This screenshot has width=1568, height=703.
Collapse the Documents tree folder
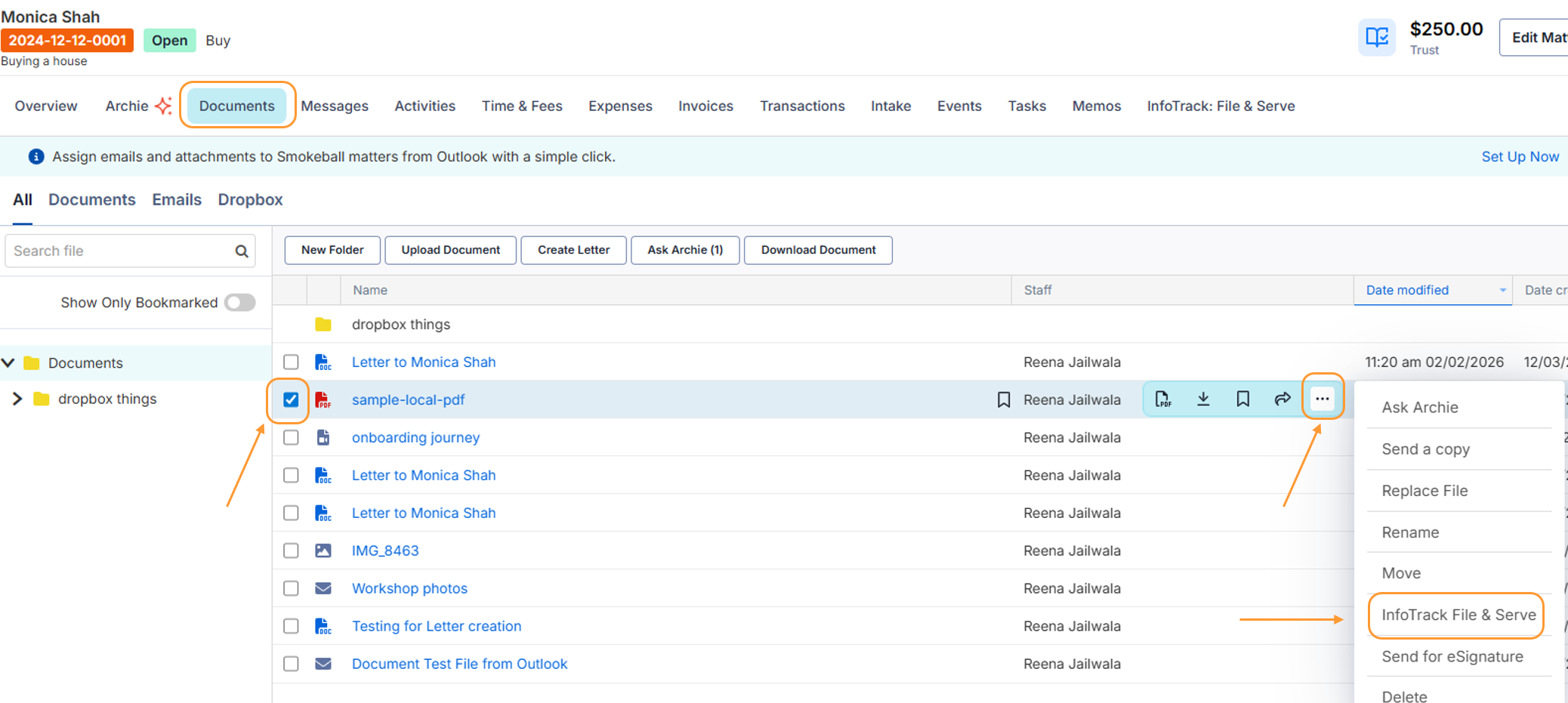click(x=9, y=362)
